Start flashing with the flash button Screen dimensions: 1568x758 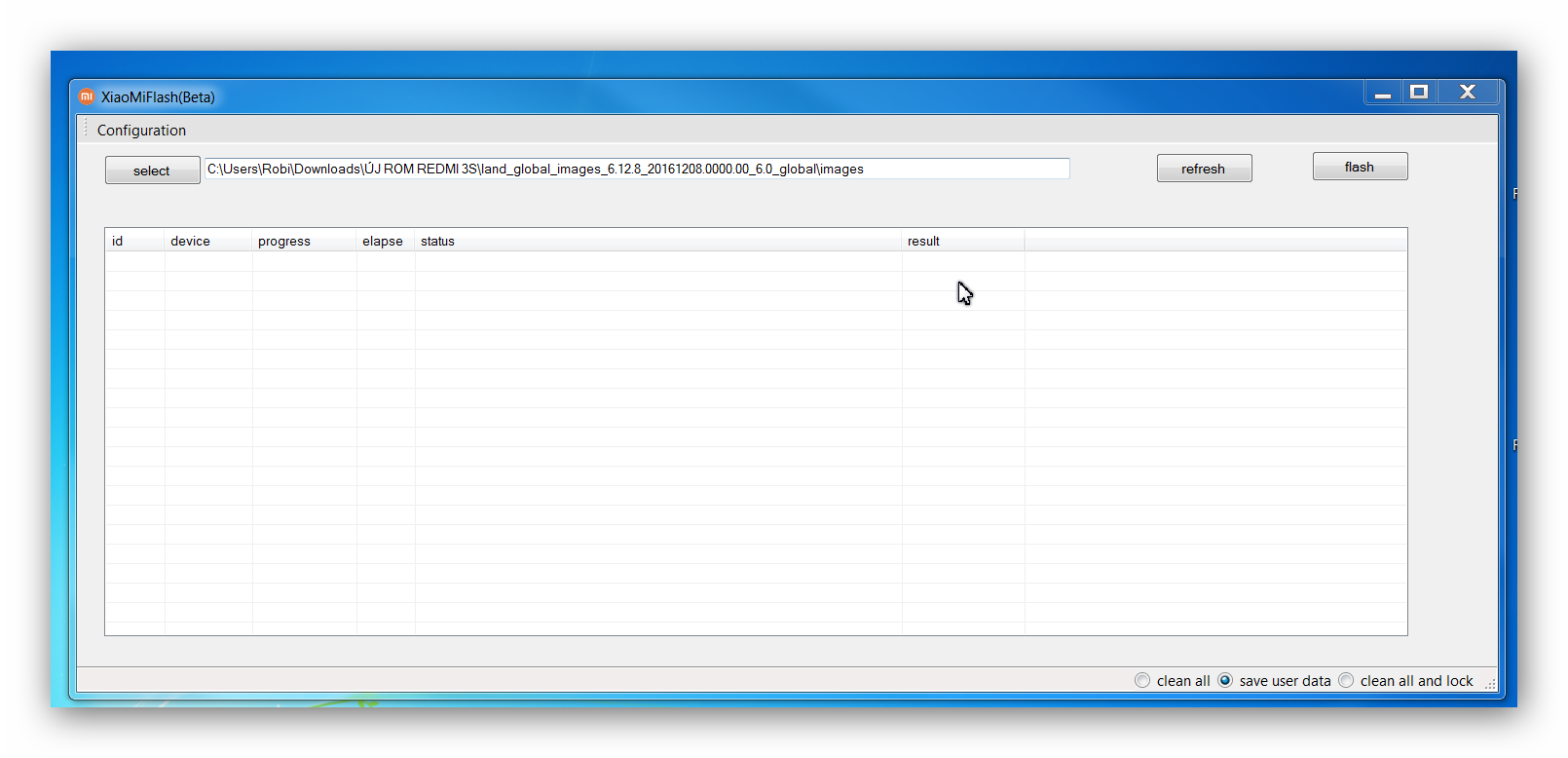click(1361, 167)
